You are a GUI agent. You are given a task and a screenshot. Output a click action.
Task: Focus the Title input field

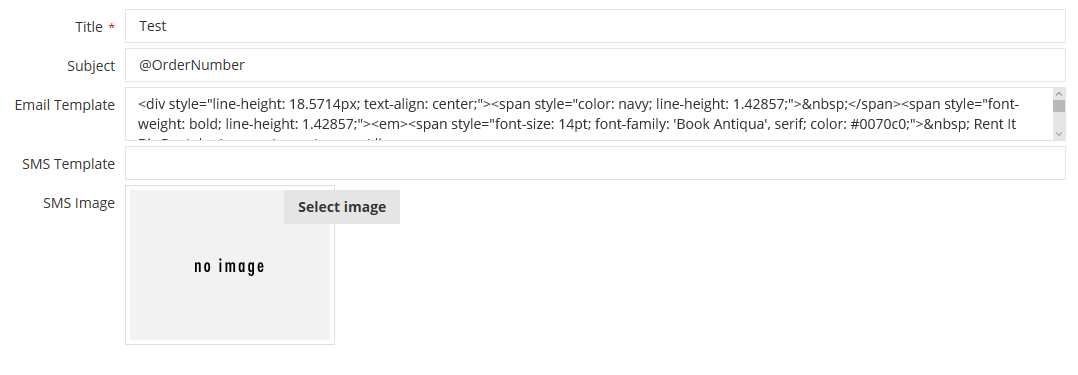click(x=595, y=26)
